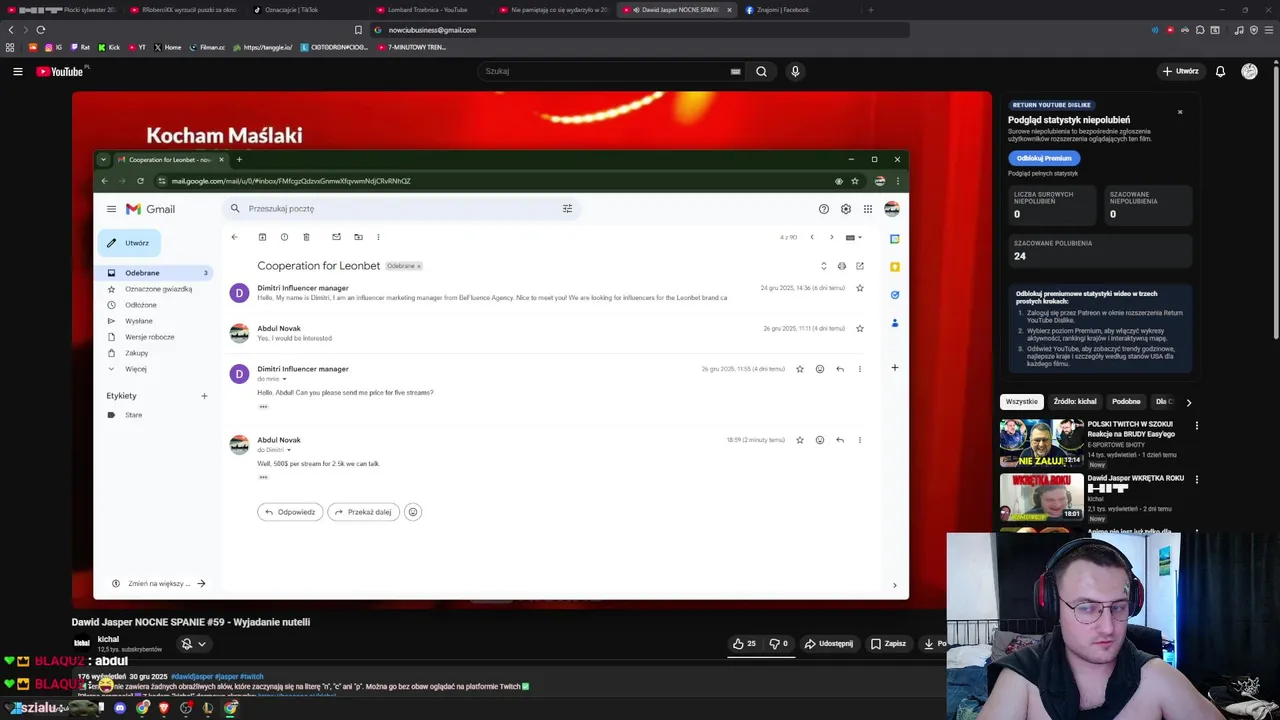Star Abdul Novak's 26 gru message
The height and width of the screenshot is (720, 1280).
click(x=860, y=328)
